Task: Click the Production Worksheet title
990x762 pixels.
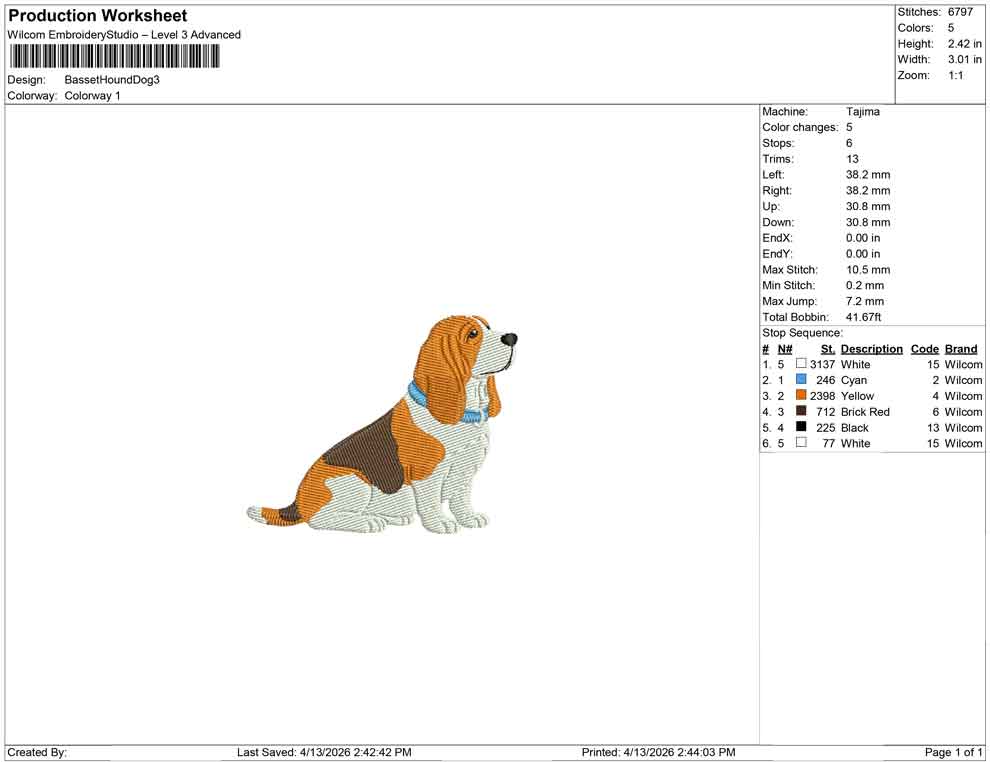Action: [x=96, y=15]
